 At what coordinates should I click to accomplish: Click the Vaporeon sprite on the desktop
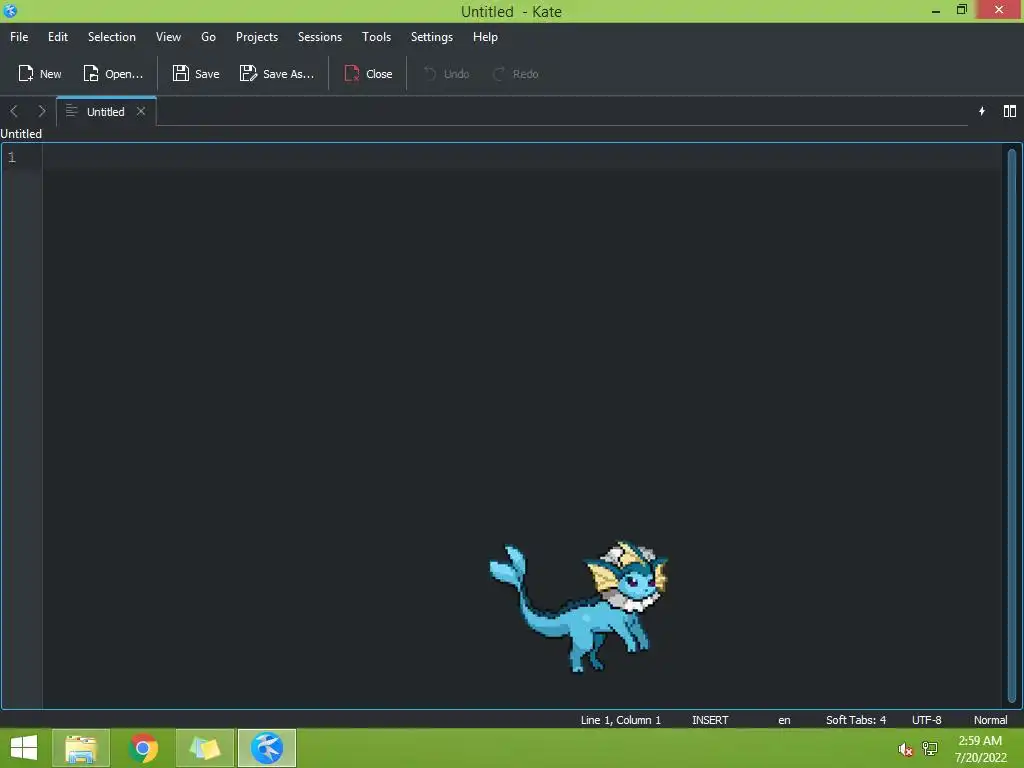click(x=579, y=606)
